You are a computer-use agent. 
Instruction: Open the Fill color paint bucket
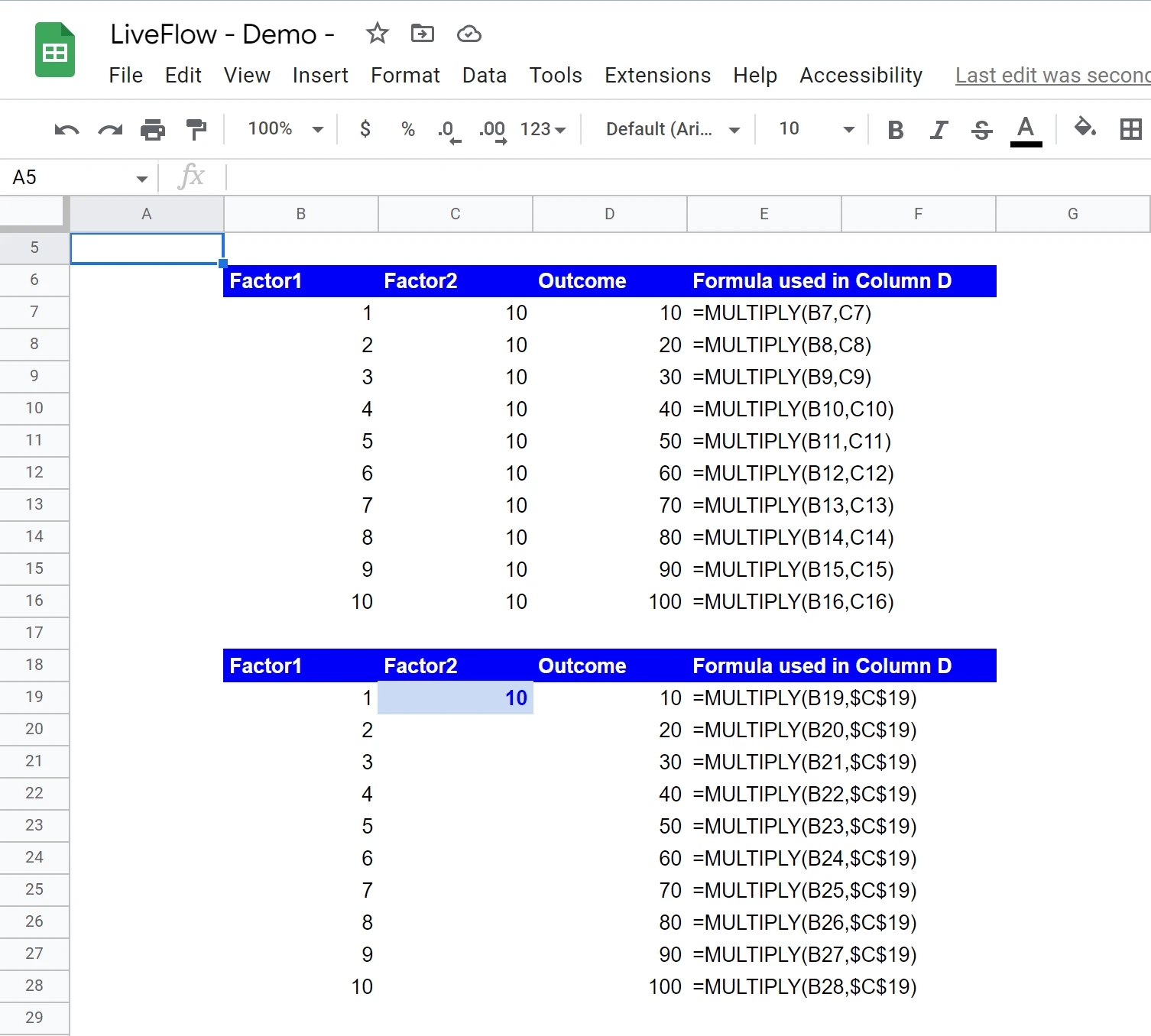point(1085,128)
